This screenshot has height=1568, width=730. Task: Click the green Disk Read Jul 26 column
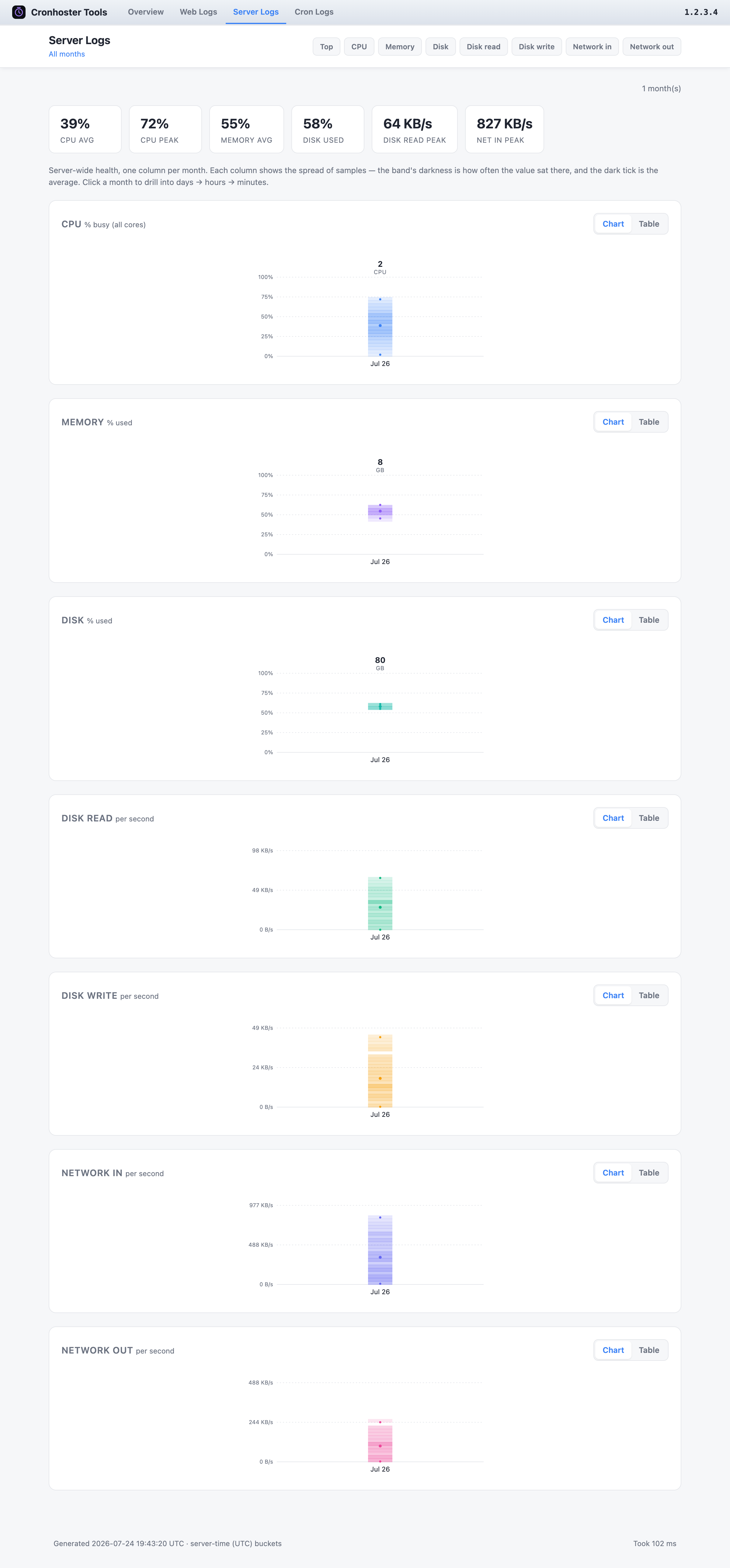point(380,903)
